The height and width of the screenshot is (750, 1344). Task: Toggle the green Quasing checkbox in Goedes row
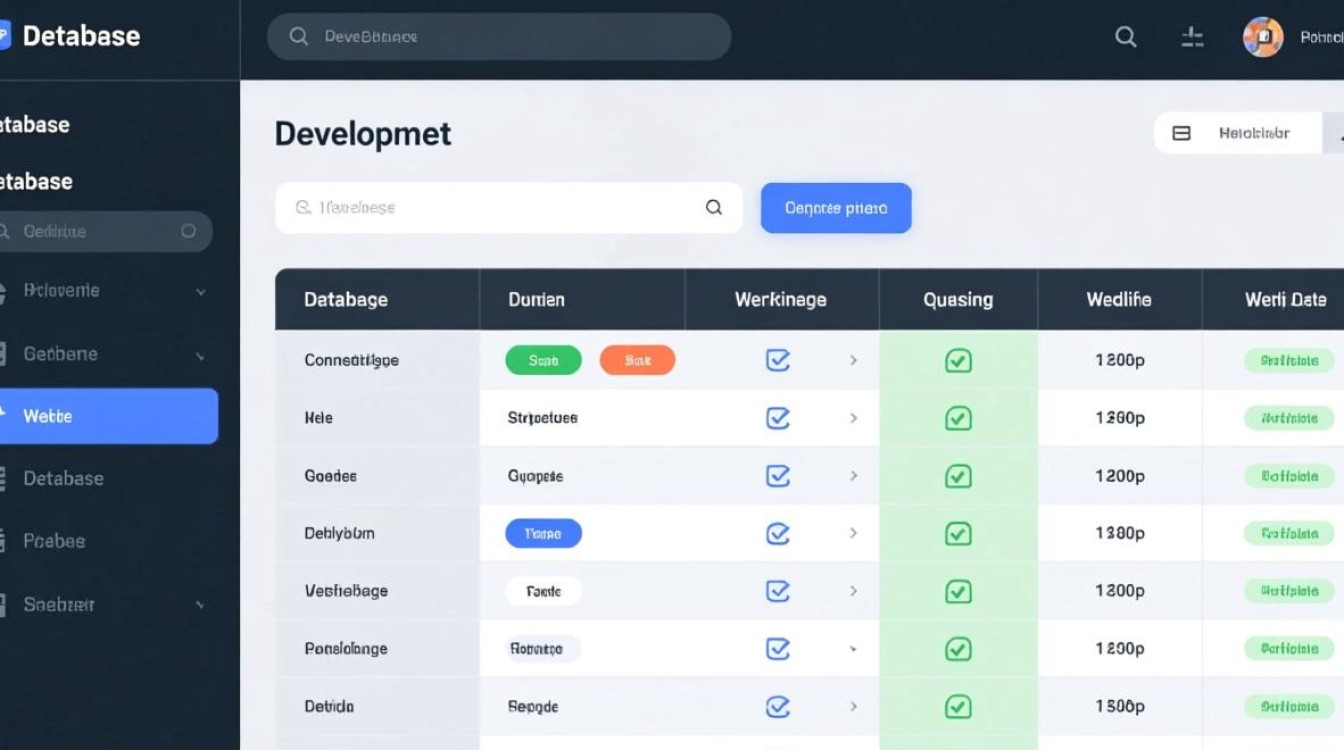click(x=958, y=476)
